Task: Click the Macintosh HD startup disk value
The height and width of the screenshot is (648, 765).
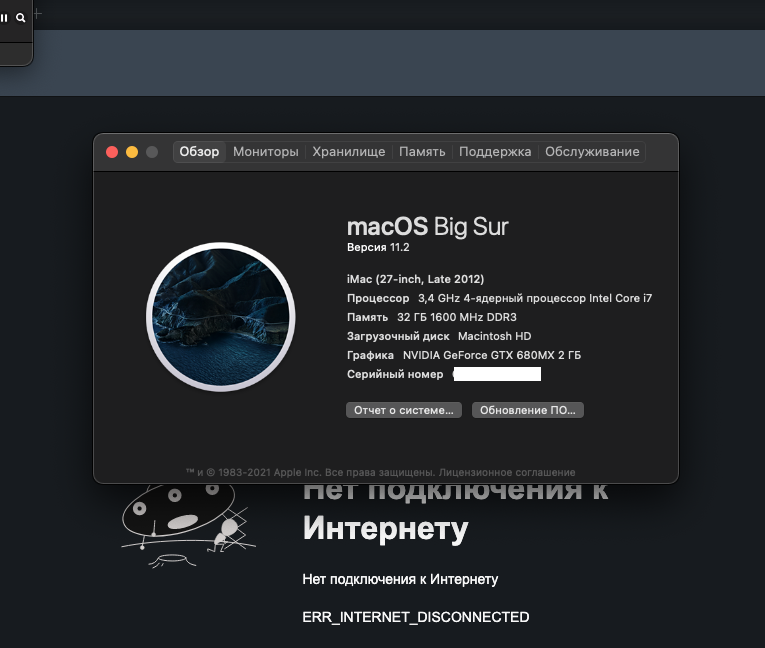Action: tap(494, 336)
